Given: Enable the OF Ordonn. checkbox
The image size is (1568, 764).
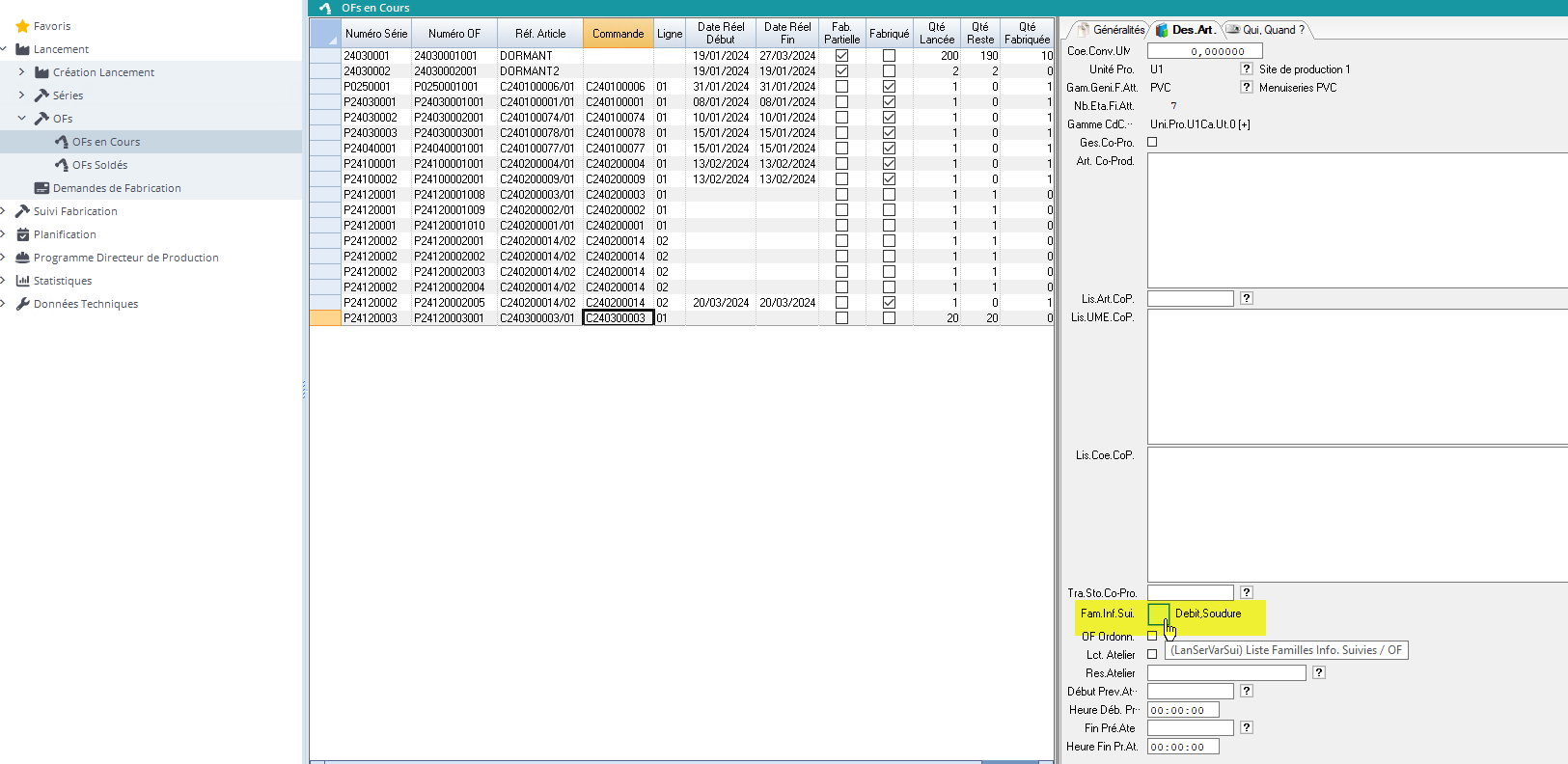Looking at the screenshot, I should point(1152,637).
